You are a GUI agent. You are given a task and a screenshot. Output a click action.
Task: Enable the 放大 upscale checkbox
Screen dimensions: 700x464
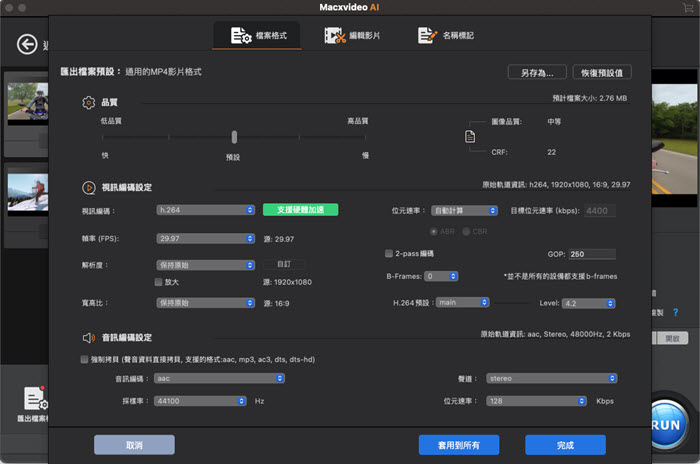pyautogui.click(x=158, y=282)
